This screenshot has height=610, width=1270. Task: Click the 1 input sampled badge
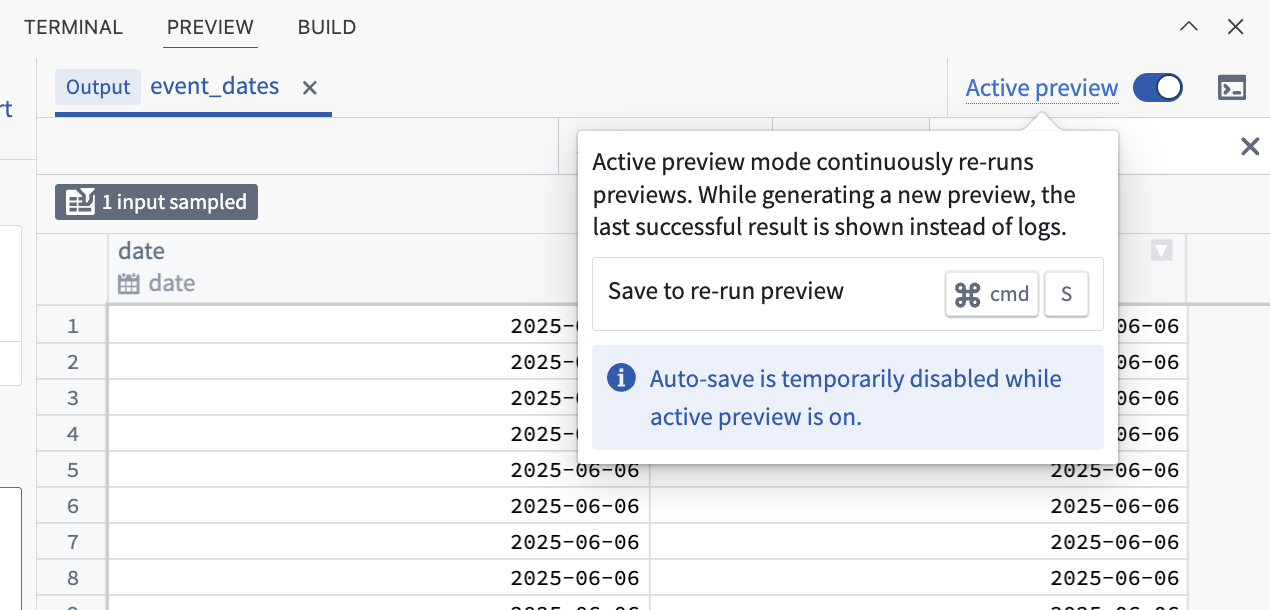coord(156,201)
